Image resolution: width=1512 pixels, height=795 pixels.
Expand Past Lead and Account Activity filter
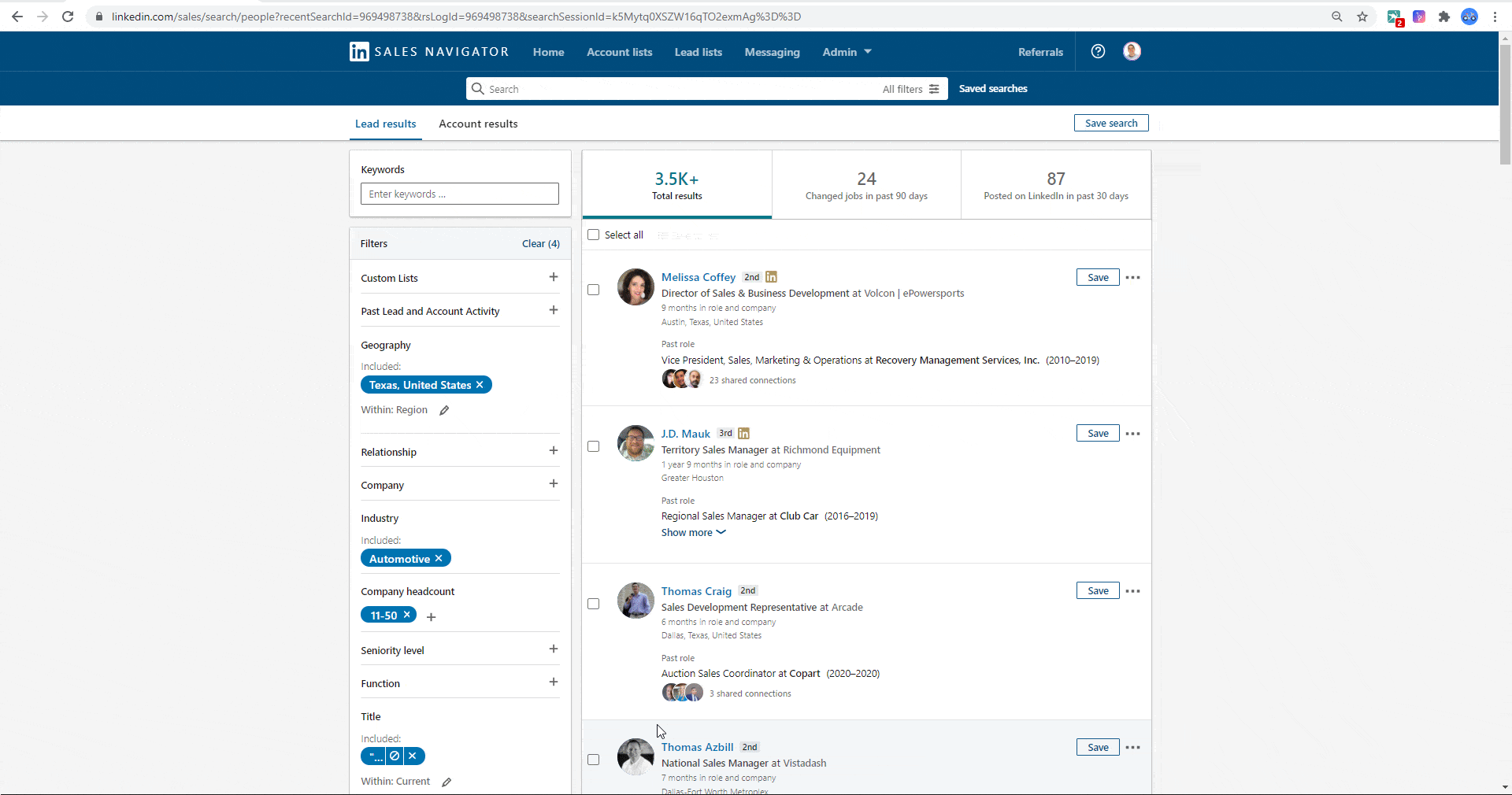554,310
